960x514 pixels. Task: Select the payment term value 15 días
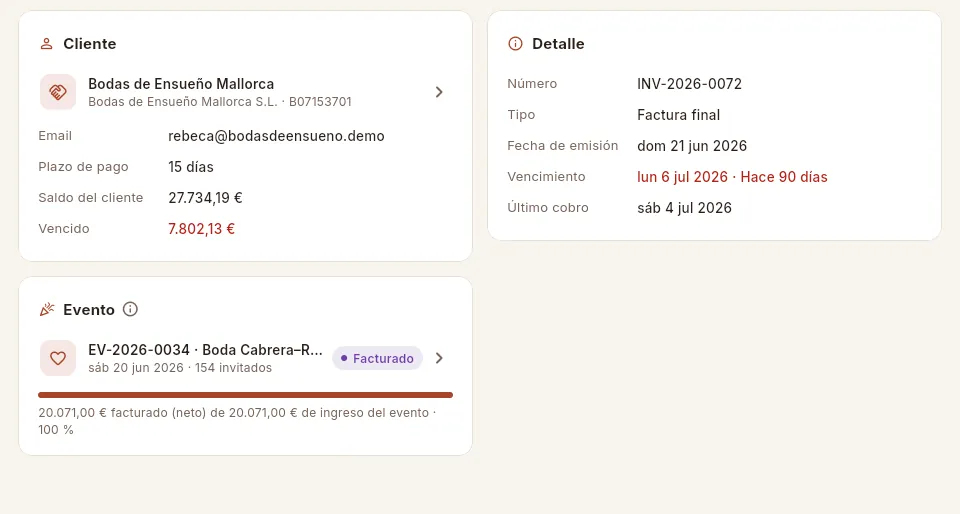[x=191, y=167]
